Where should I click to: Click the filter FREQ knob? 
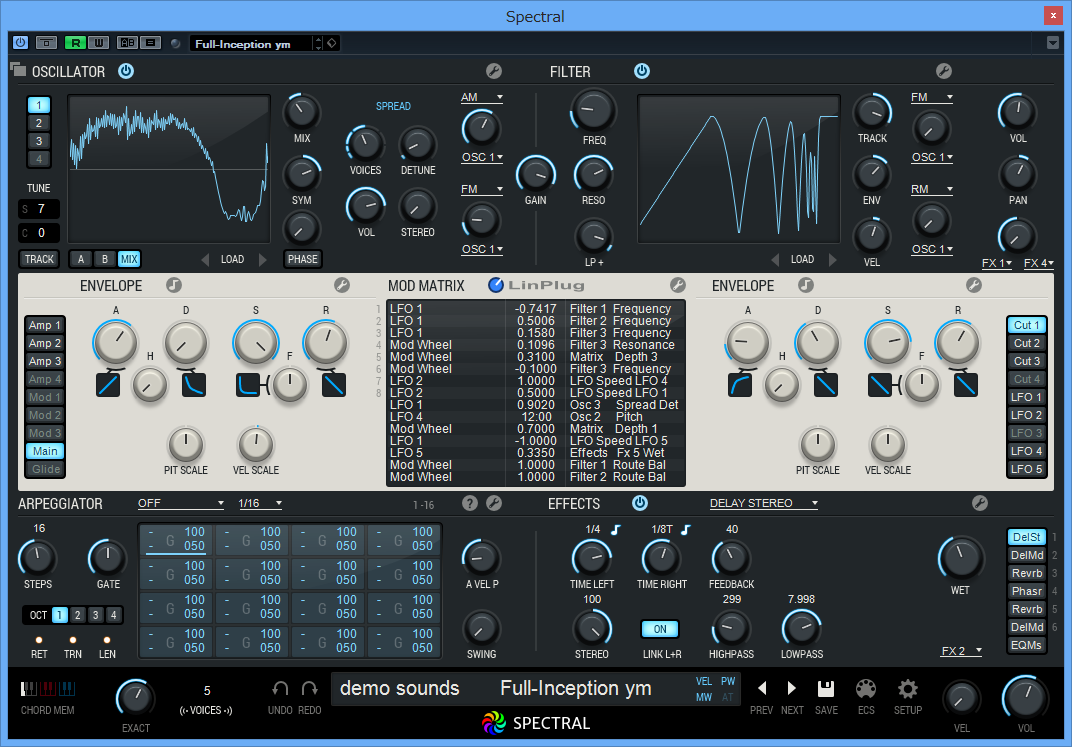[x=594, y=109]
